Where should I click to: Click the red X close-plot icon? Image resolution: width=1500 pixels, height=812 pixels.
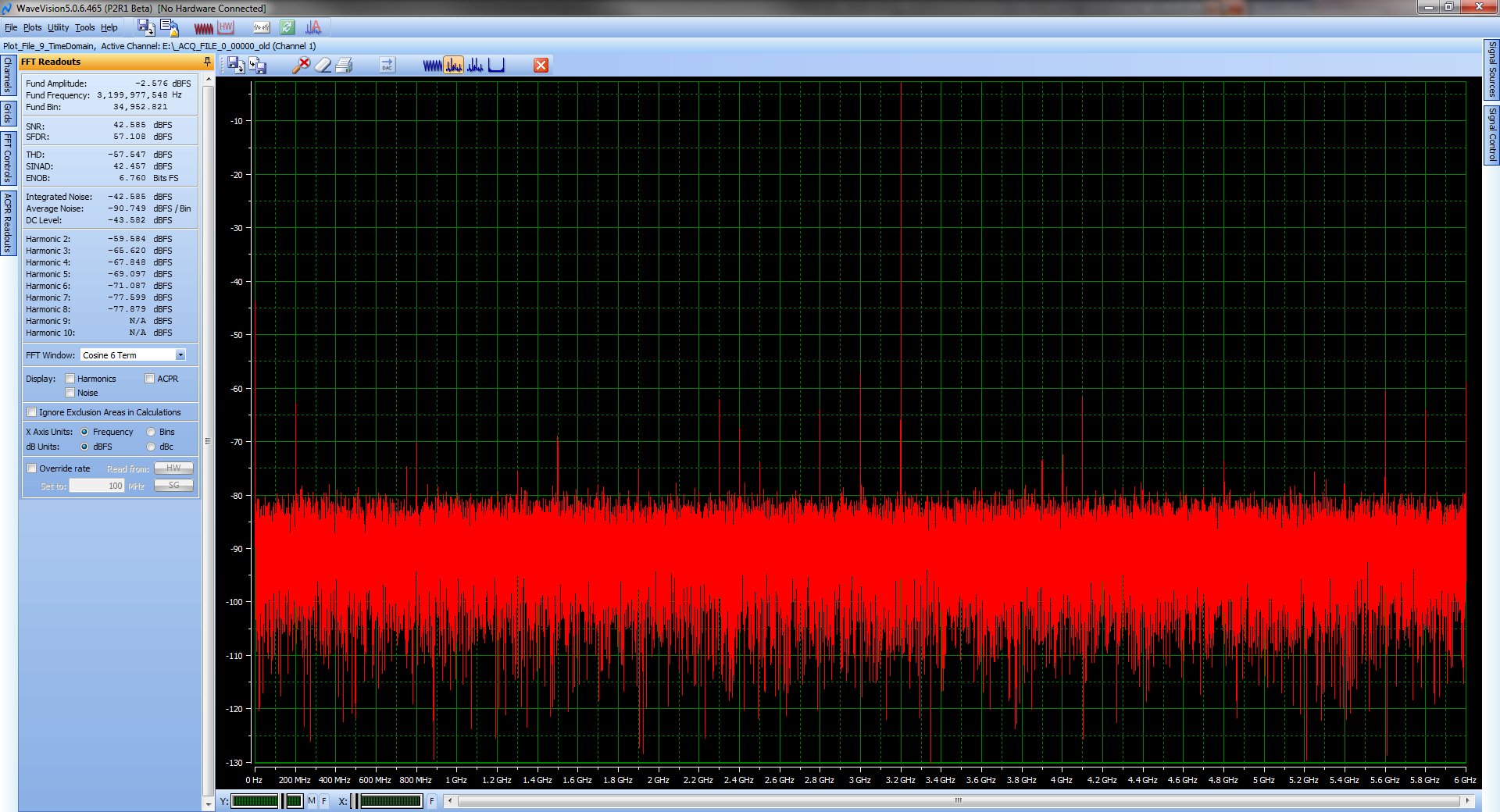[541, 66]
